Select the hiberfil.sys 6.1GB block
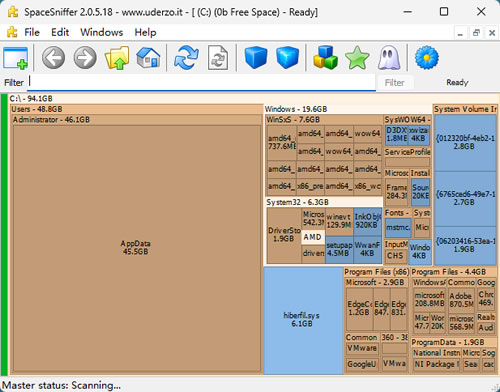This screenshot has width=500, height=392. (303, 321)
